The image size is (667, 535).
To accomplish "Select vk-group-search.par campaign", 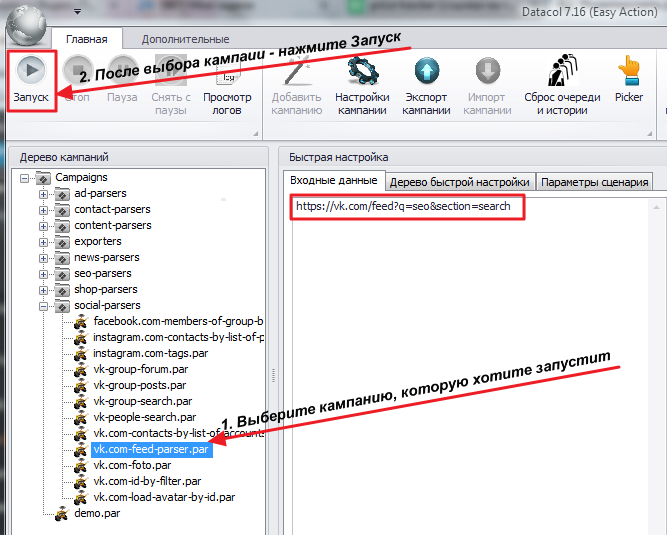I will (143, 401).
